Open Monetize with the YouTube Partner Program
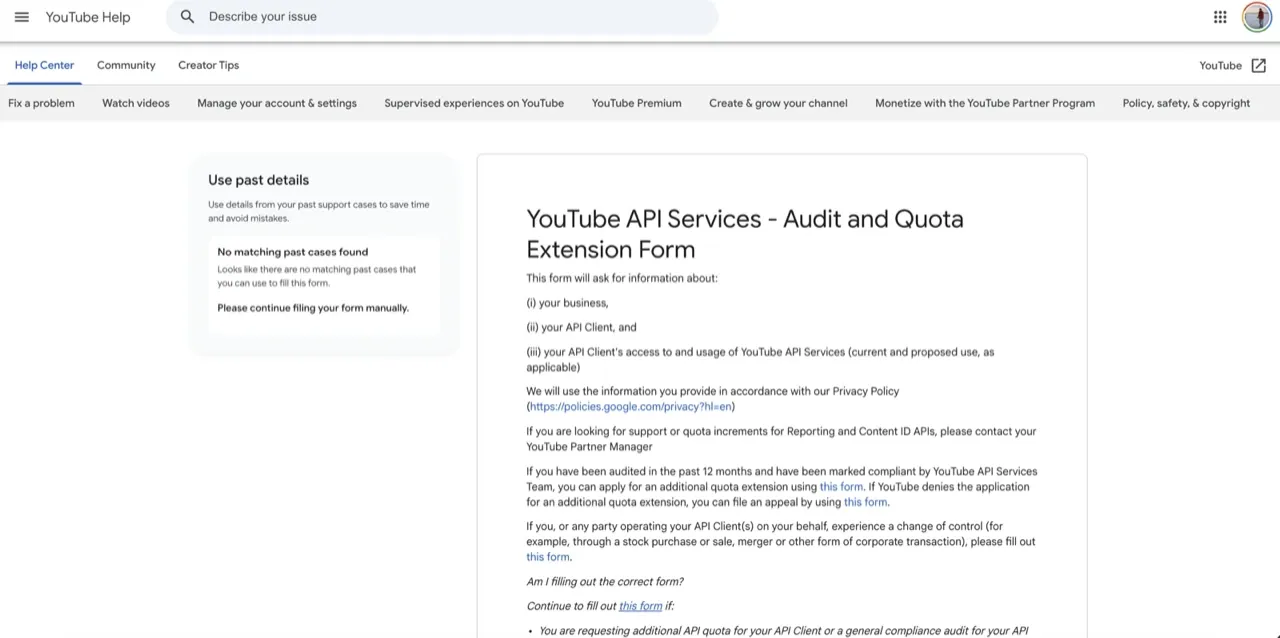Screen dimensions: 1280x638 [x=985, y=103]
